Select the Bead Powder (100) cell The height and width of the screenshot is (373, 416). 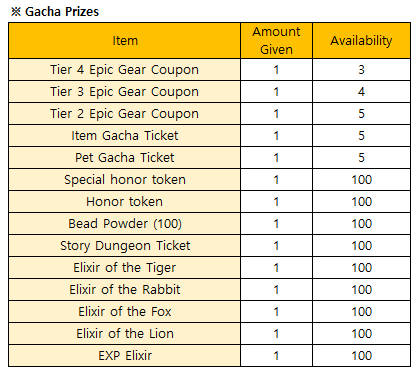click(125, 224)
